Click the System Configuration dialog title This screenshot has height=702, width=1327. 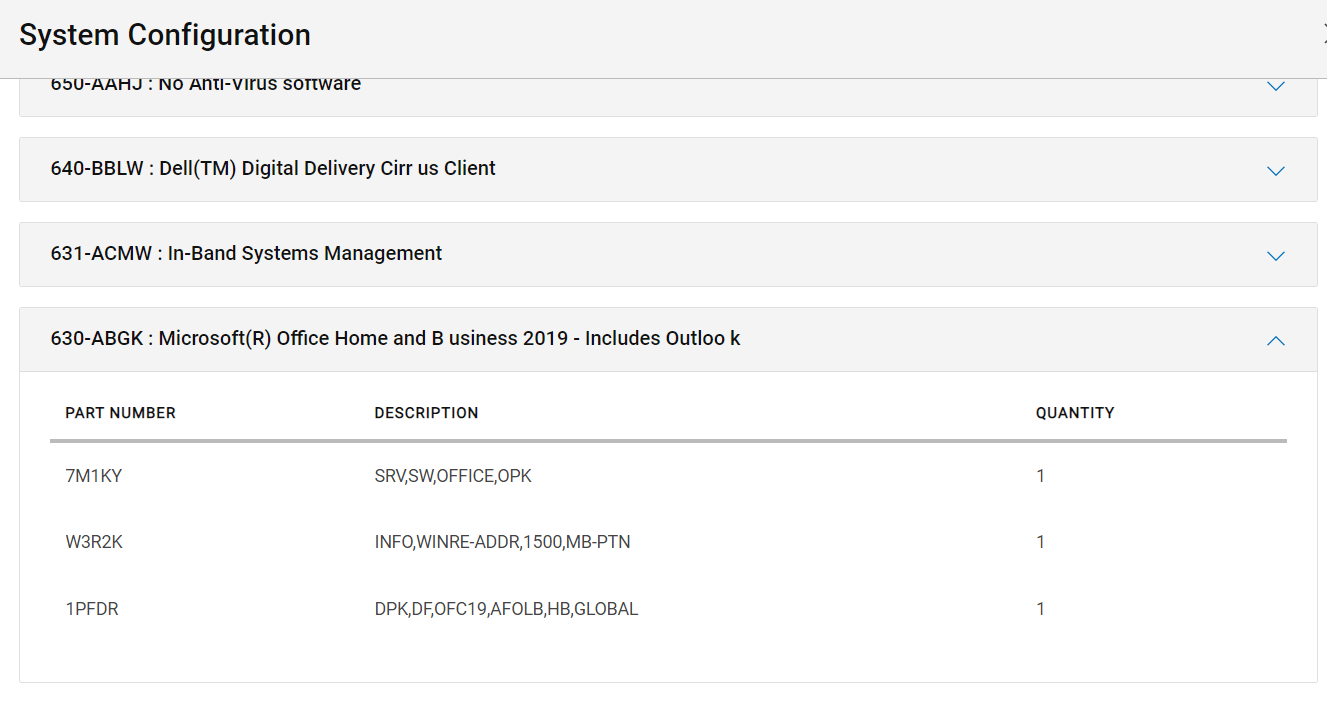click(165, 35)
